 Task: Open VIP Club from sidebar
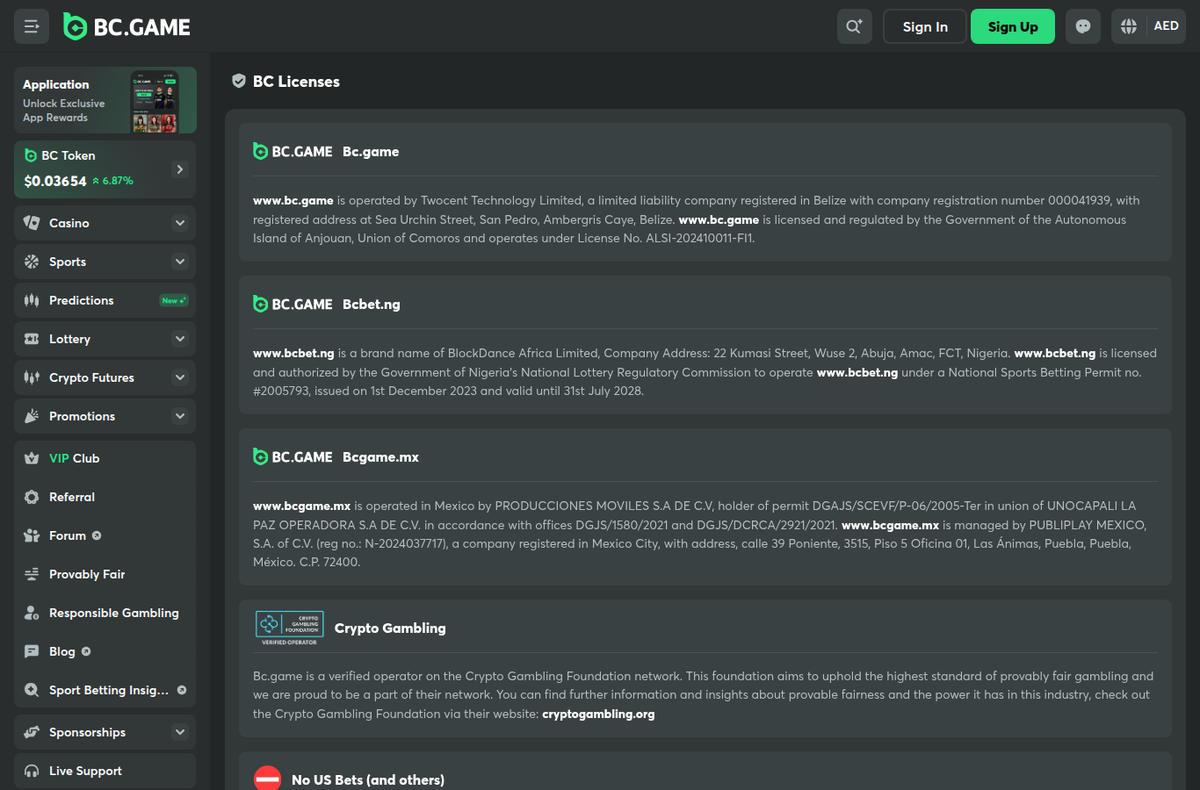105,458
